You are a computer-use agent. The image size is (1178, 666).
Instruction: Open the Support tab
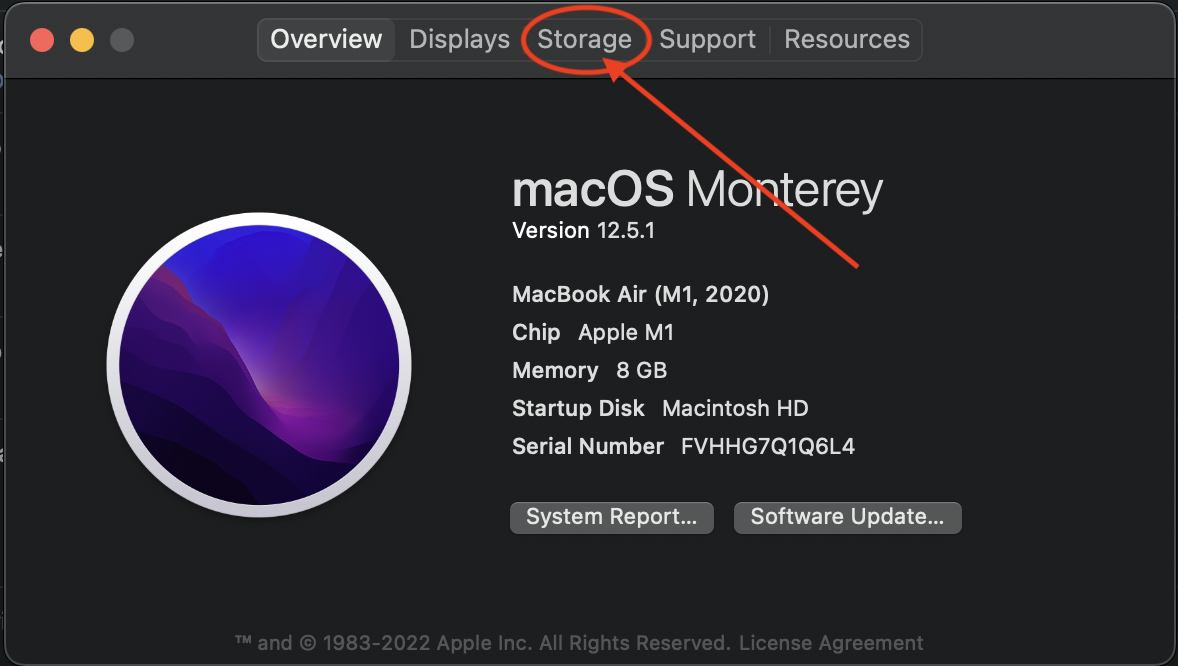coord(707,39)
